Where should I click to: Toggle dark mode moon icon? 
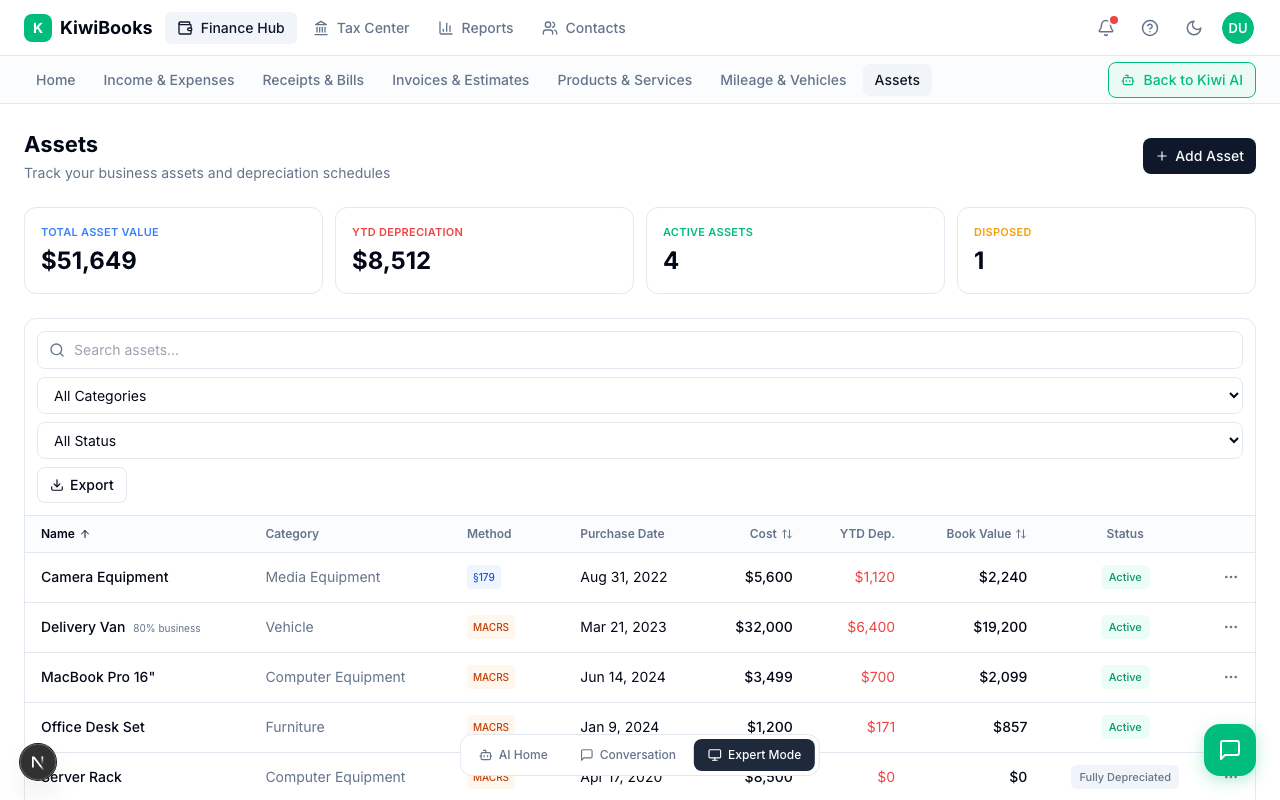(1194, 28)
